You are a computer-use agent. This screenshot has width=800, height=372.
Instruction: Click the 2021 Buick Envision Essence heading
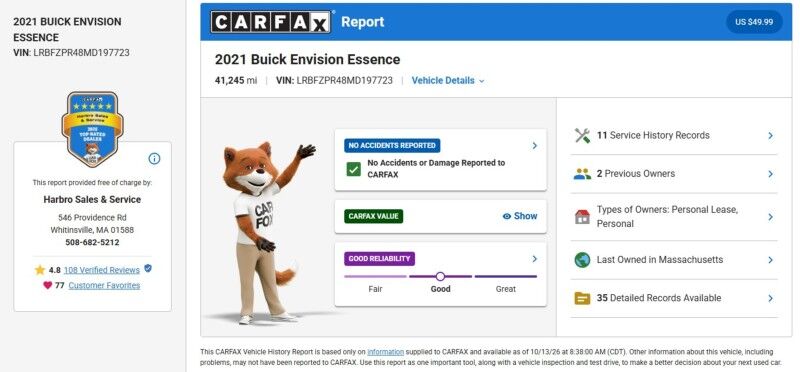pos(307,59)
